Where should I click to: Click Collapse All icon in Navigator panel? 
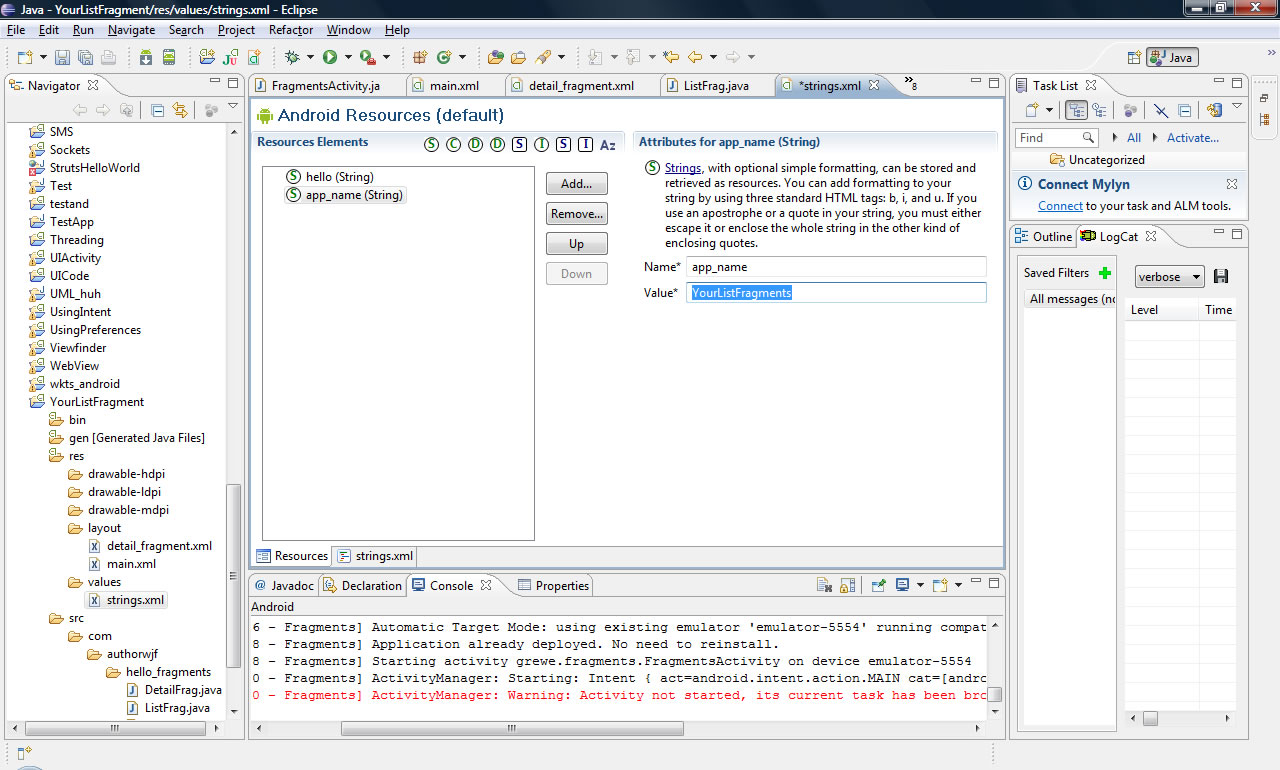[158, 111]
